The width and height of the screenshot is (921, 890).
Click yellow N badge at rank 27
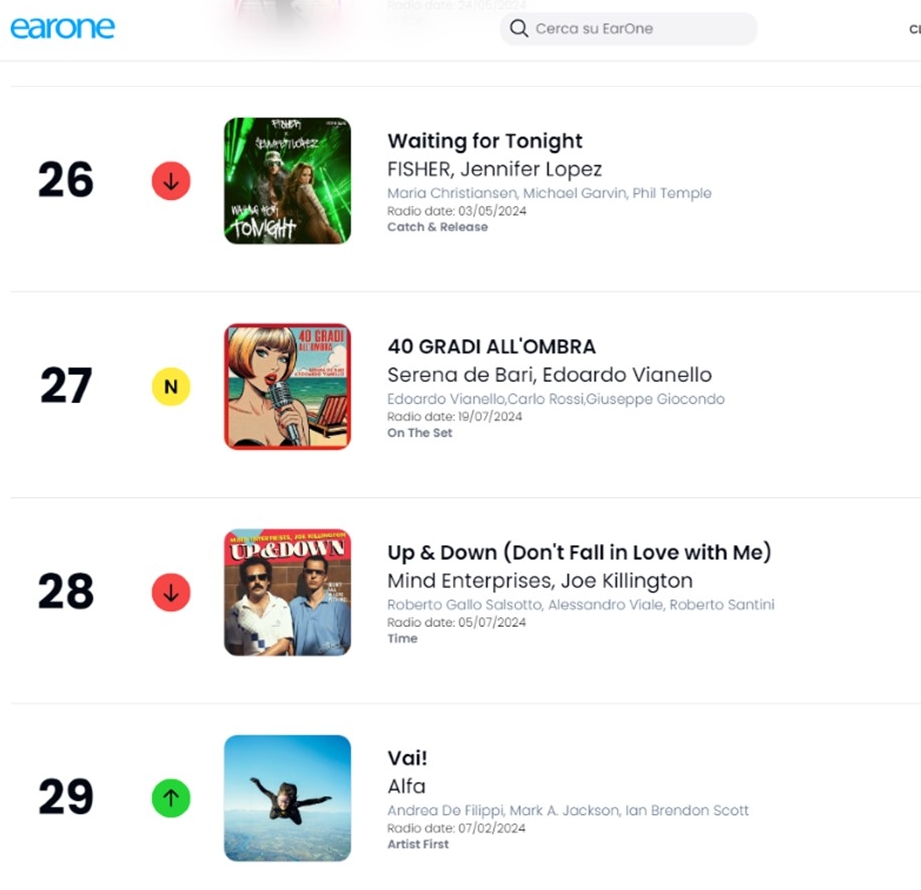coord(171,387)
